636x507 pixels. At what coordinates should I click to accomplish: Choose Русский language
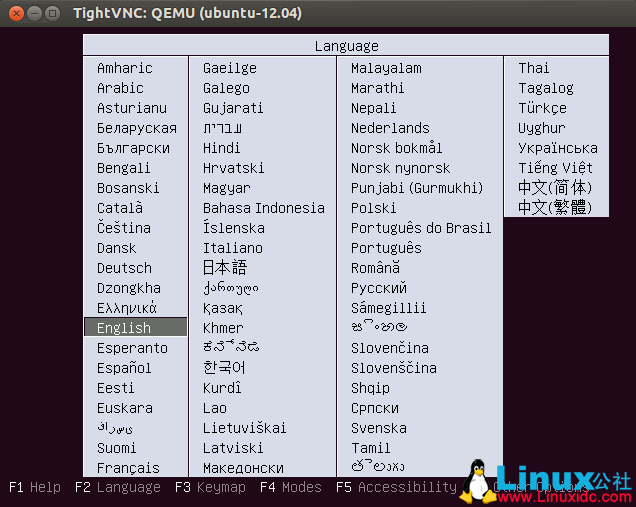tap(379, 288)
